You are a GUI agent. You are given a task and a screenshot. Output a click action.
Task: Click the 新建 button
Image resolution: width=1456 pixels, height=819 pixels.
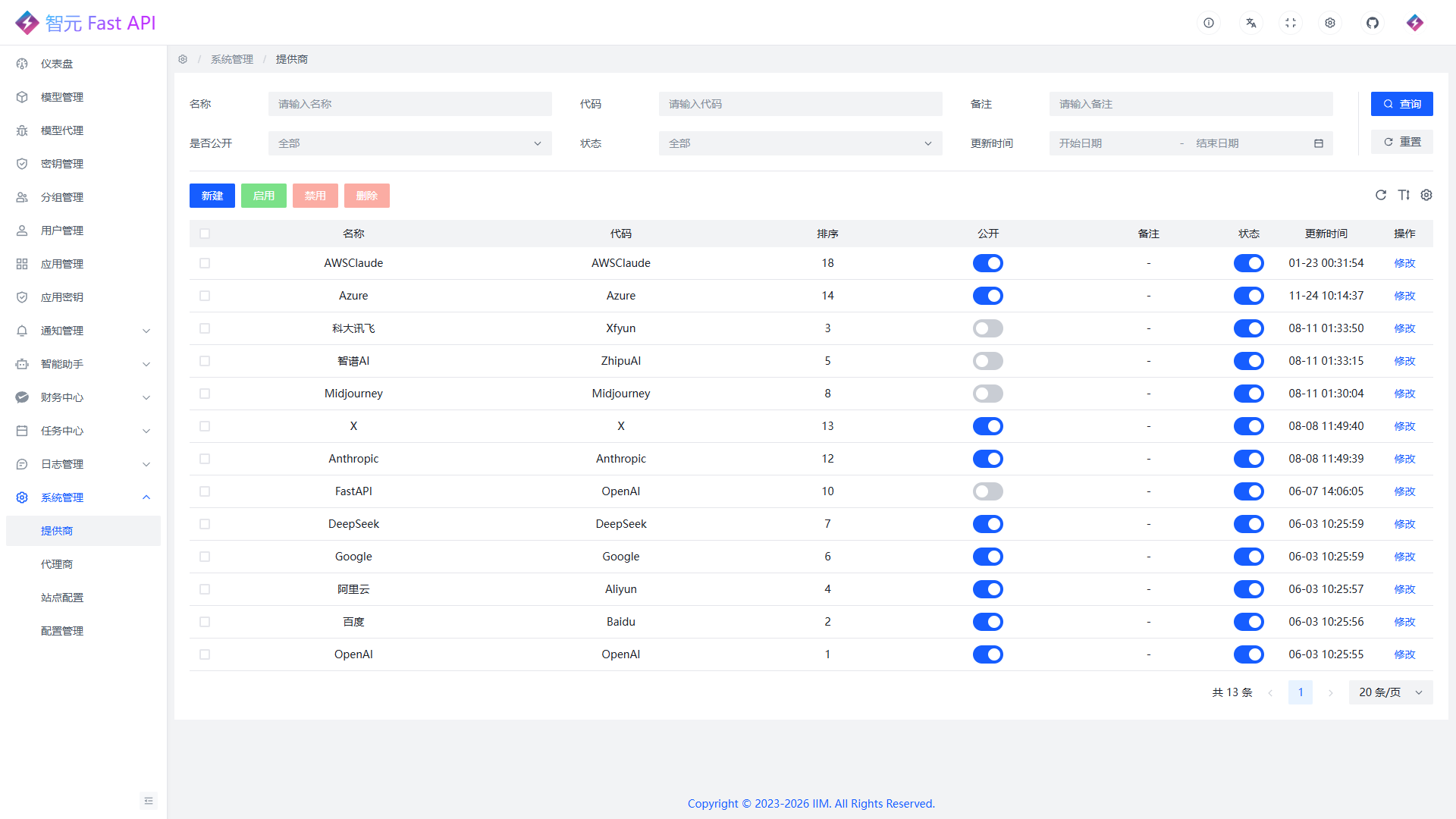coord(212,196)
